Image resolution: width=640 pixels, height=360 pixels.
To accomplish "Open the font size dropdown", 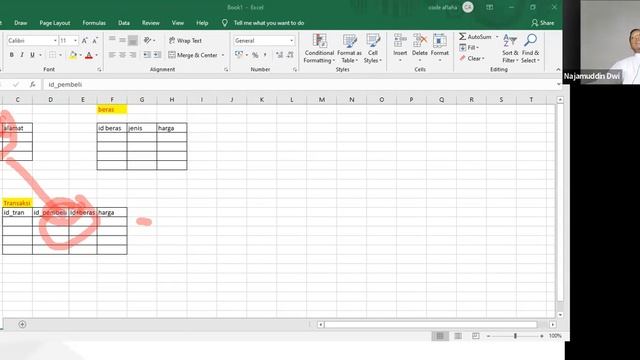I will 75,40.
